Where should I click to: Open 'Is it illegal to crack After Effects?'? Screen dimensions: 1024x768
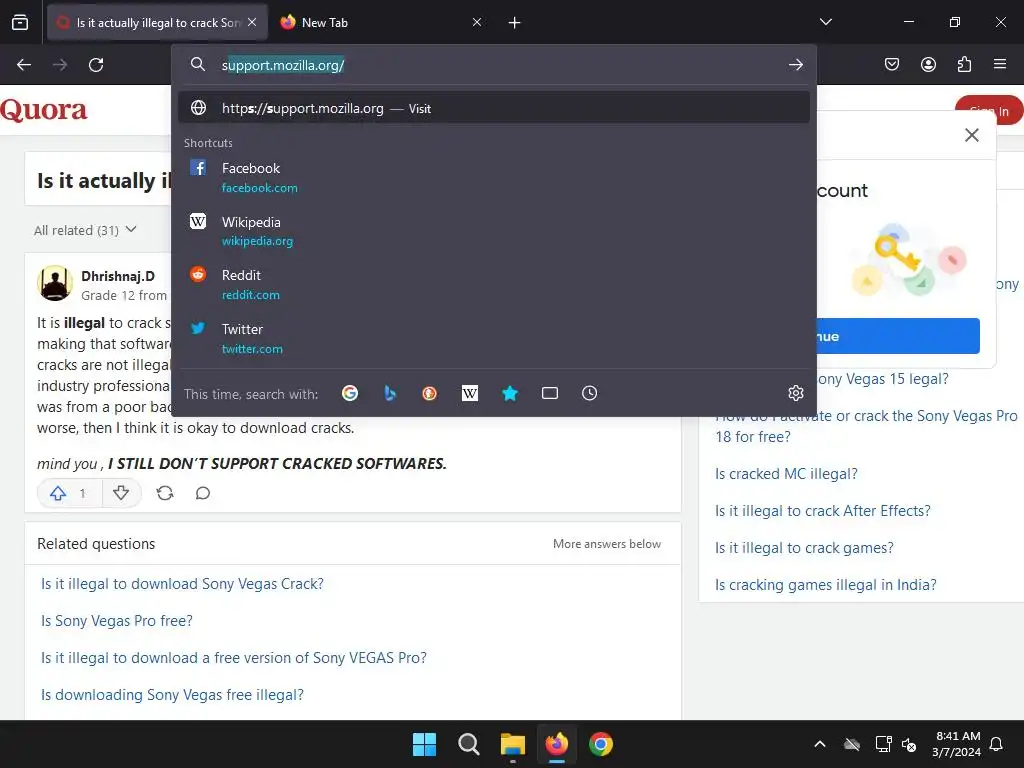click(x=823, y=511)
